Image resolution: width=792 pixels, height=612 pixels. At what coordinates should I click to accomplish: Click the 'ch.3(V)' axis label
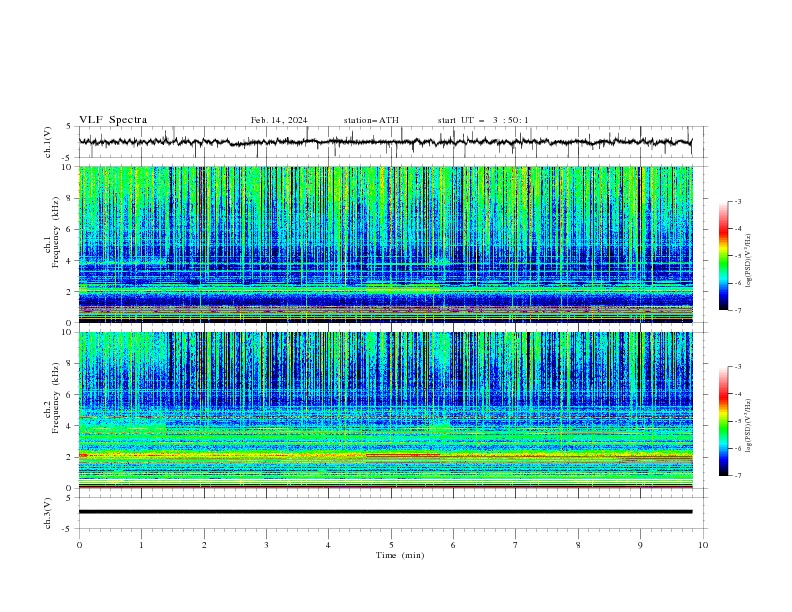48,513
